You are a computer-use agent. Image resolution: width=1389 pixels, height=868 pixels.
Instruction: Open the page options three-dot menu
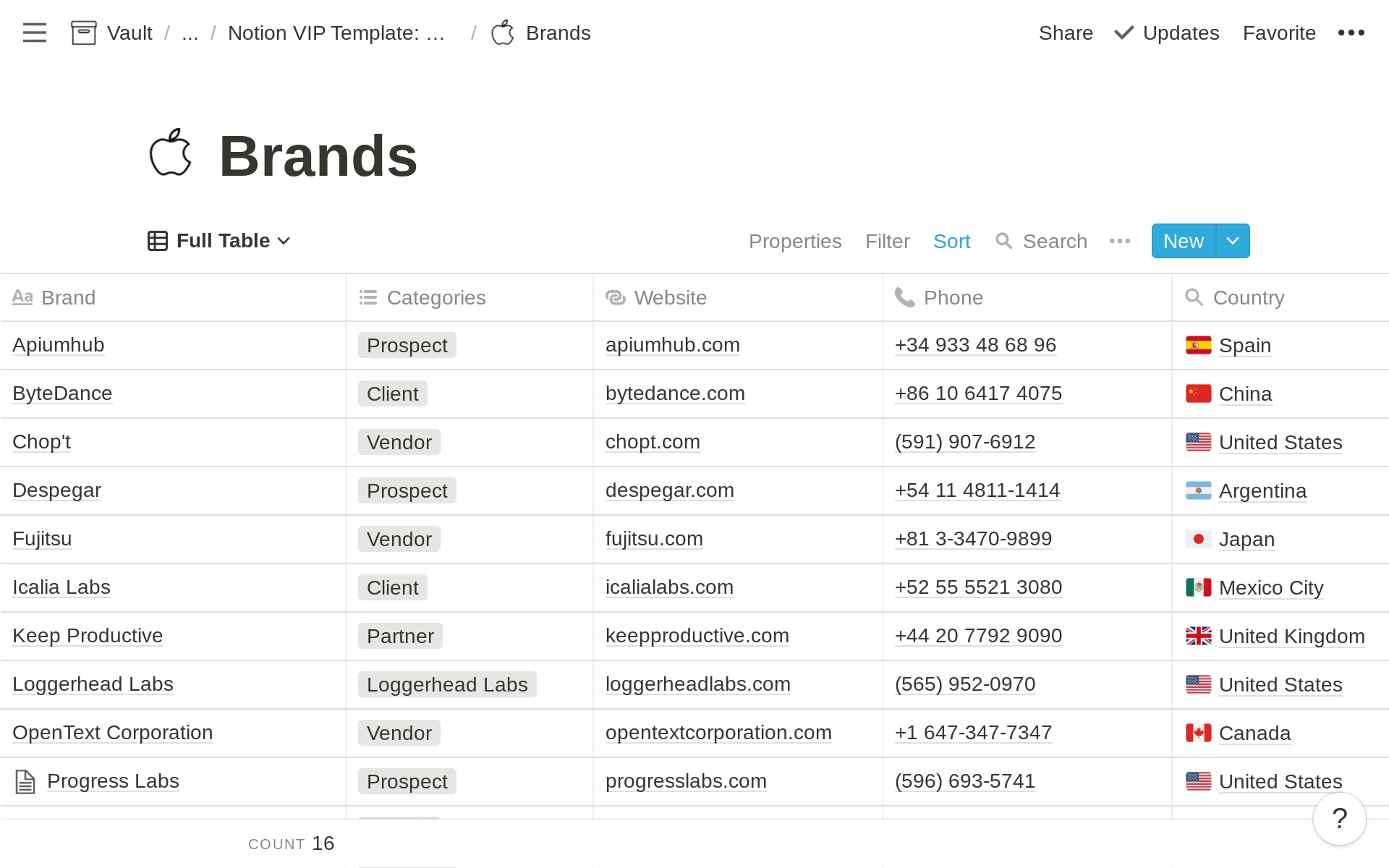(x=1351, y=33)
